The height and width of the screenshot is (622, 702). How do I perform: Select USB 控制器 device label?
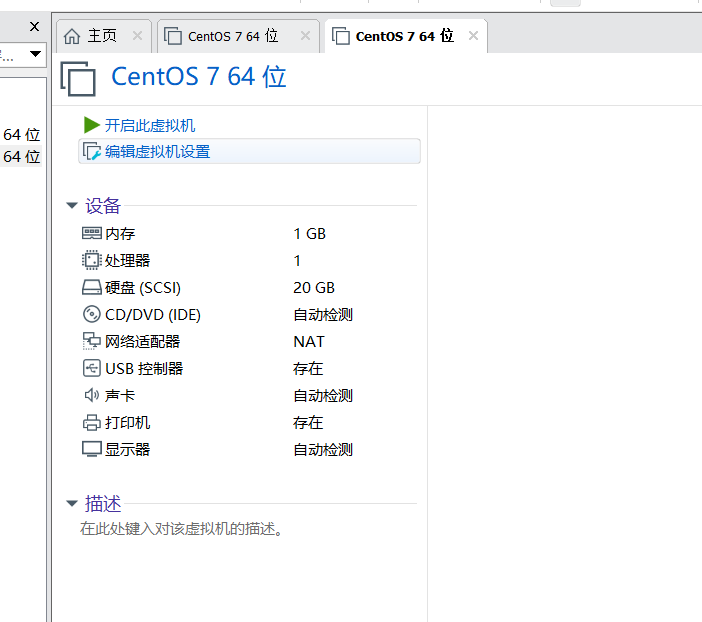pos(144,369)
